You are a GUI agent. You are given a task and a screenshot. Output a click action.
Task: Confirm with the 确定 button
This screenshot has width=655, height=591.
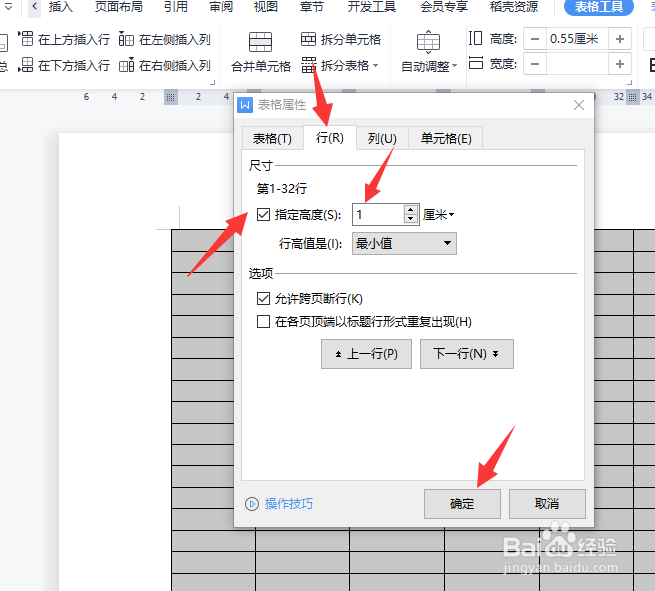(x=462, y=504)
